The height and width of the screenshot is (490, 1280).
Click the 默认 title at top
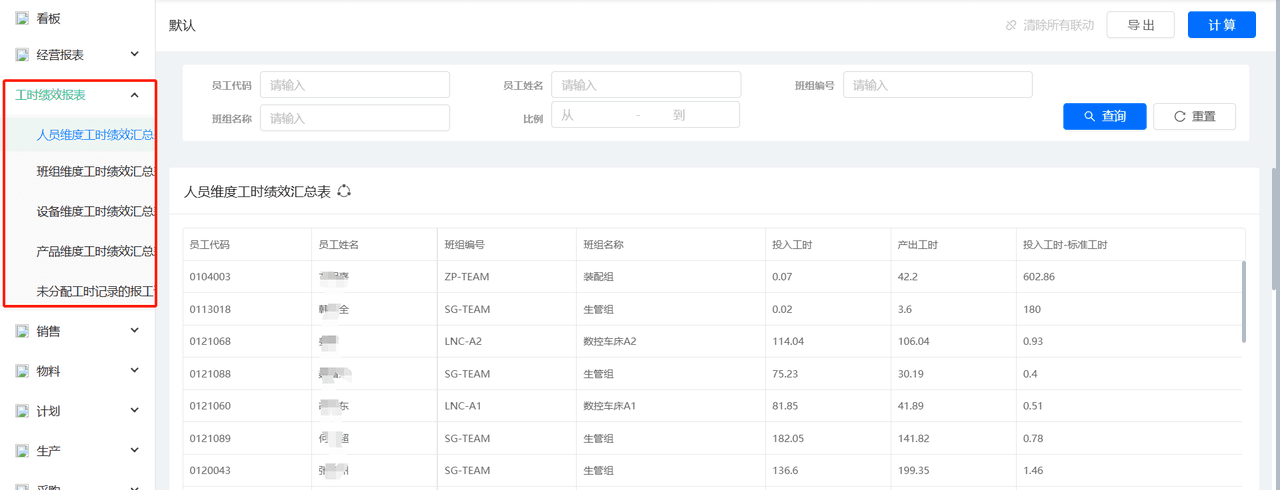point(182,25)
